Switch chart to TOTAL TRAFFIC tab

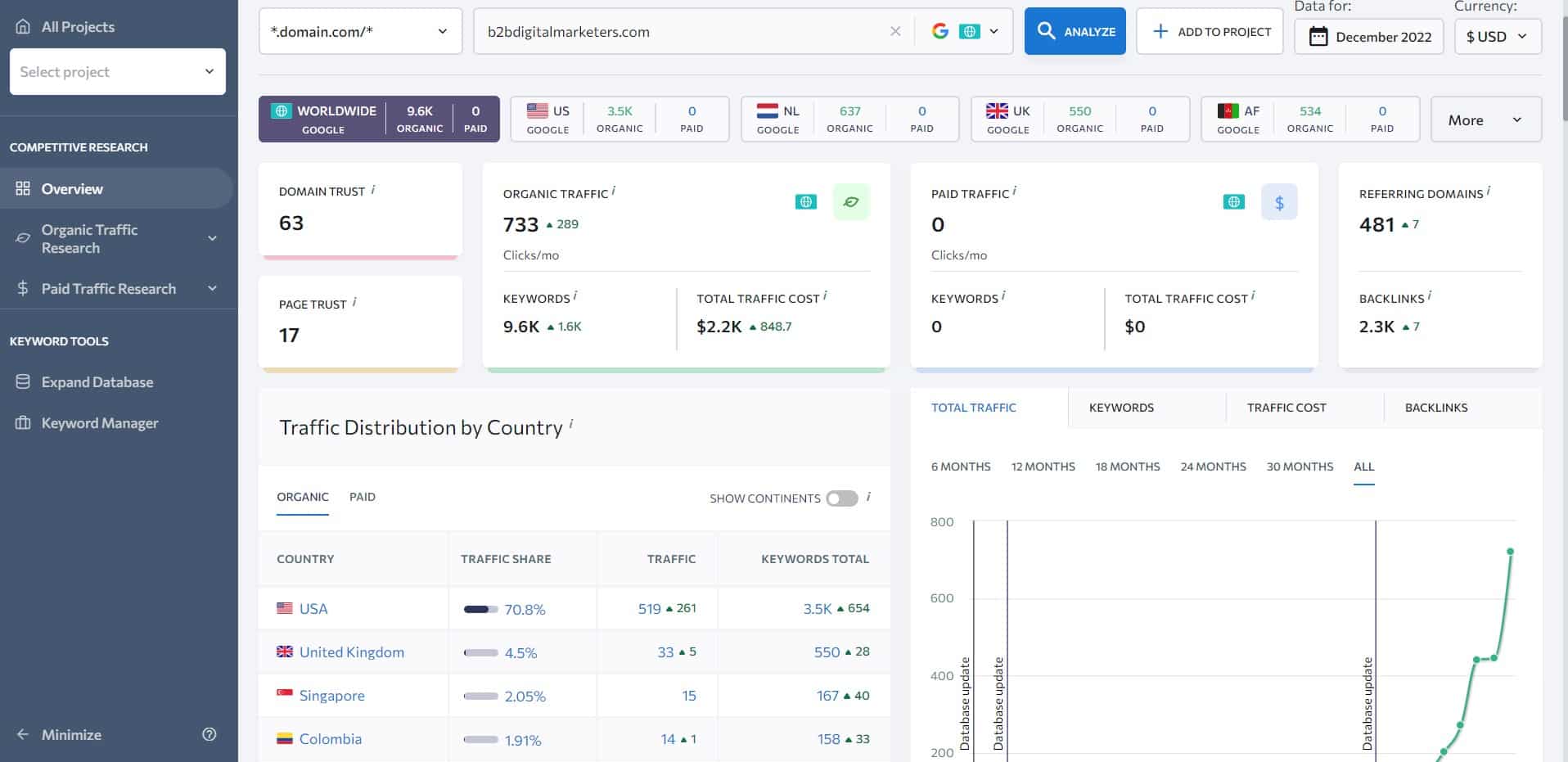pos(974,407)
